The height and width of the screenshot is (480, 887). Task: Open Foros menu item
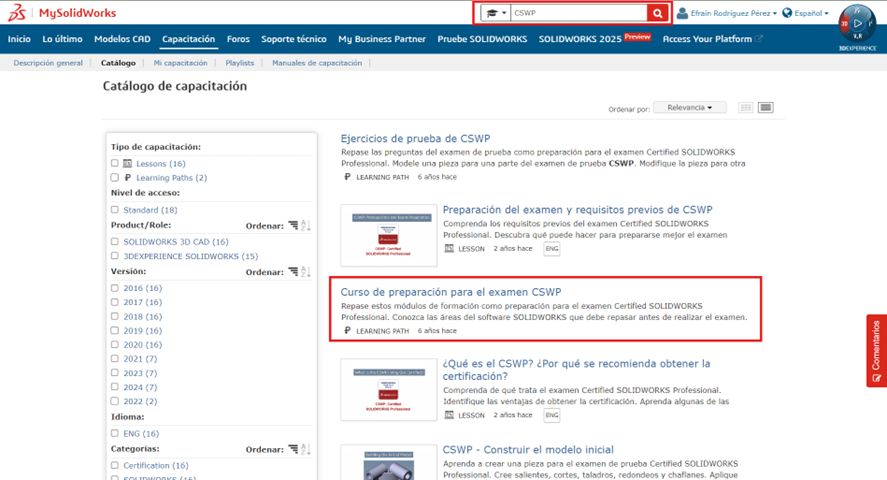pos(238,39)
